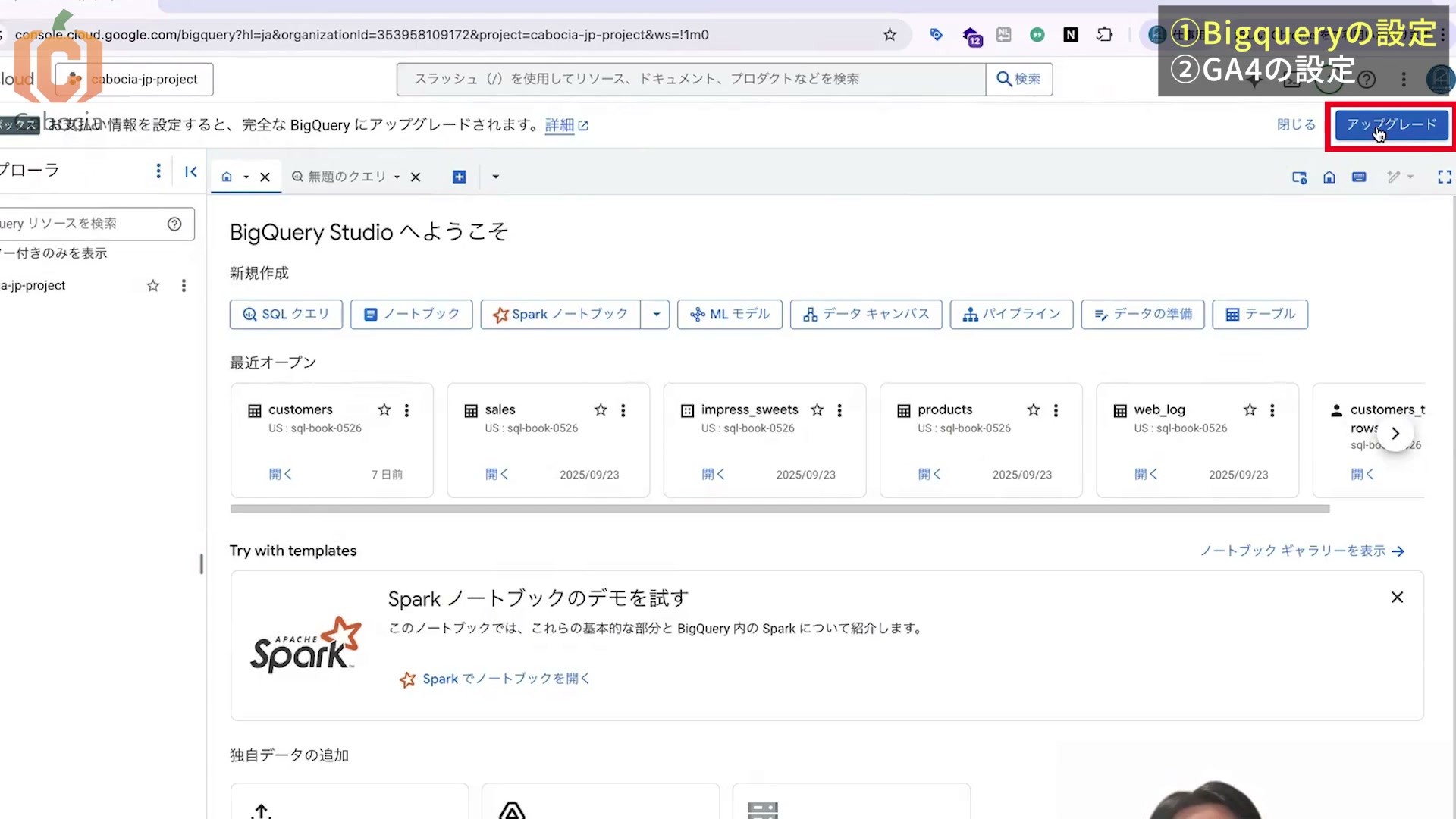Select the home tab

point(227,177)
